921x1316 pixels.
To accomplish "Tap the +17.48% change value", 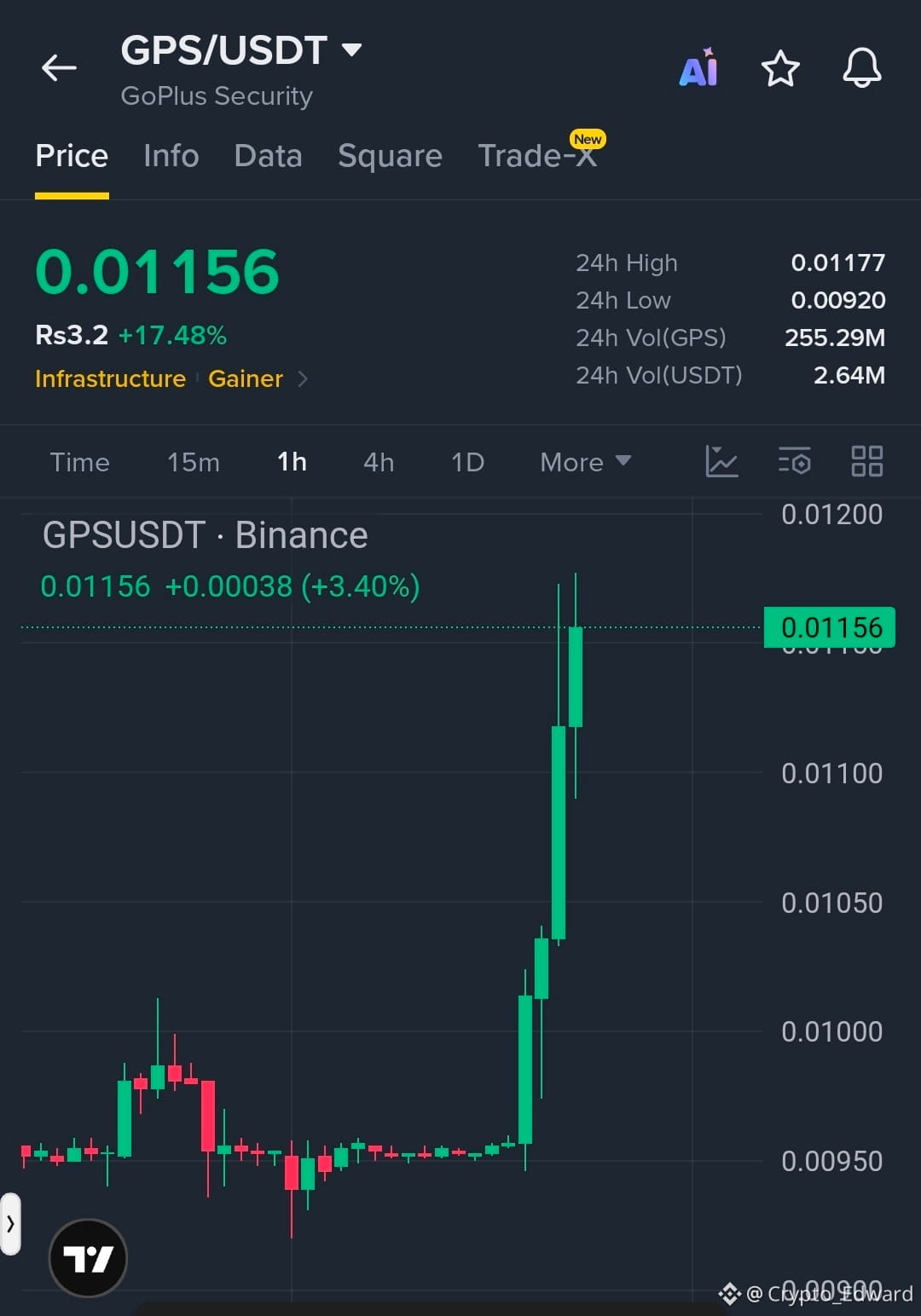I will pos(172,335).
